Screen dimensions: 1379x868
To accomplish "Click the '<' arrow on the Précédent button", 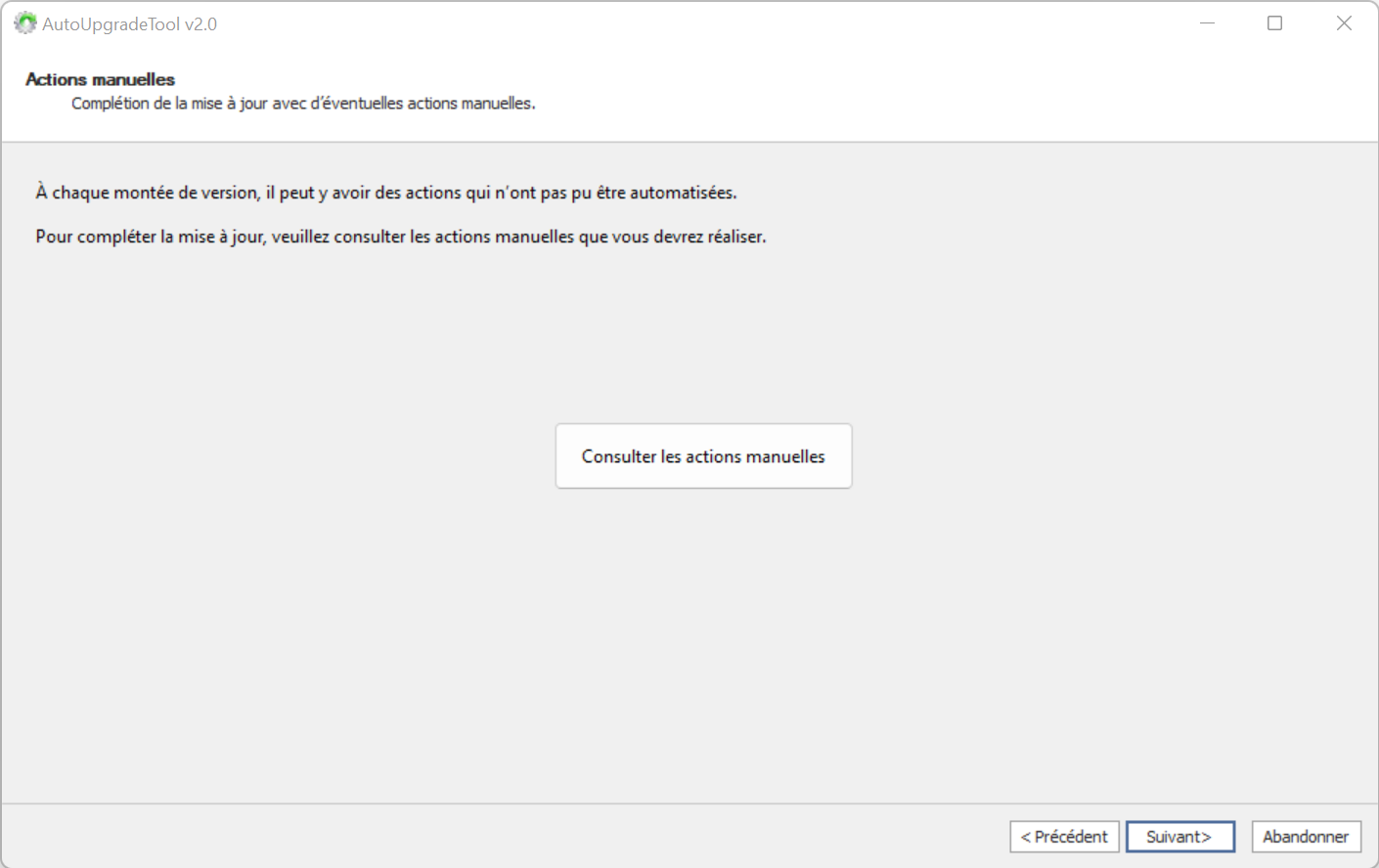I will [x=1026, y=837].
